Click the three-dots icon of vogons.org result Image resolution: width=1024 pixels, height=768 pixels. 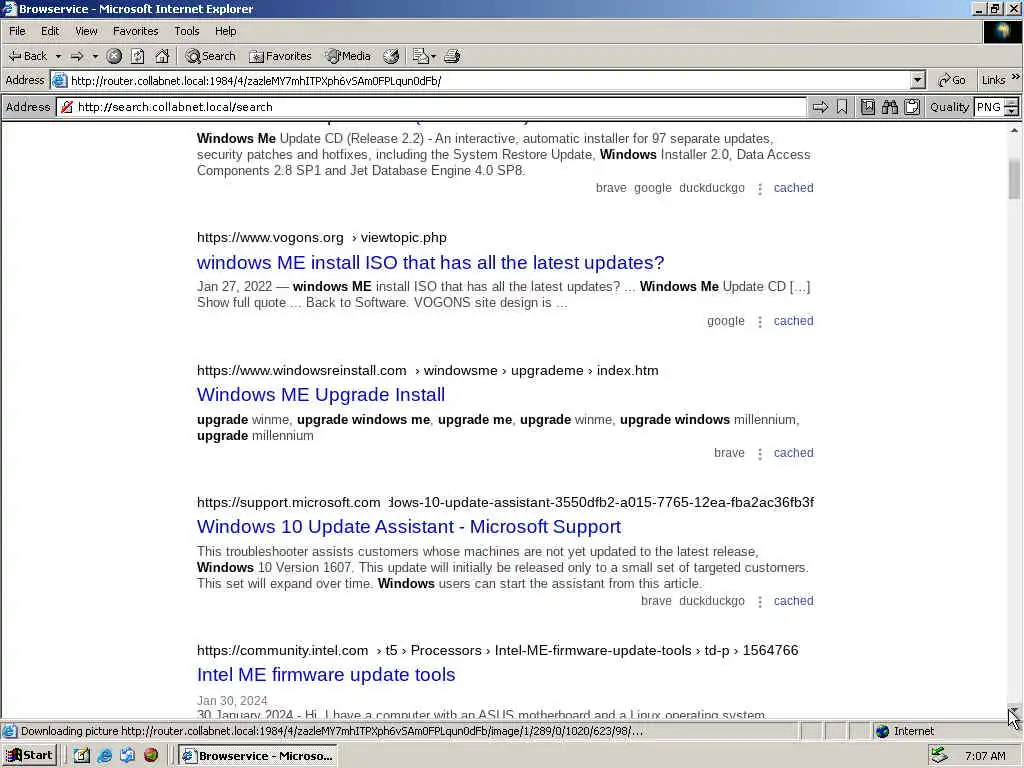[x=760, y=322]
